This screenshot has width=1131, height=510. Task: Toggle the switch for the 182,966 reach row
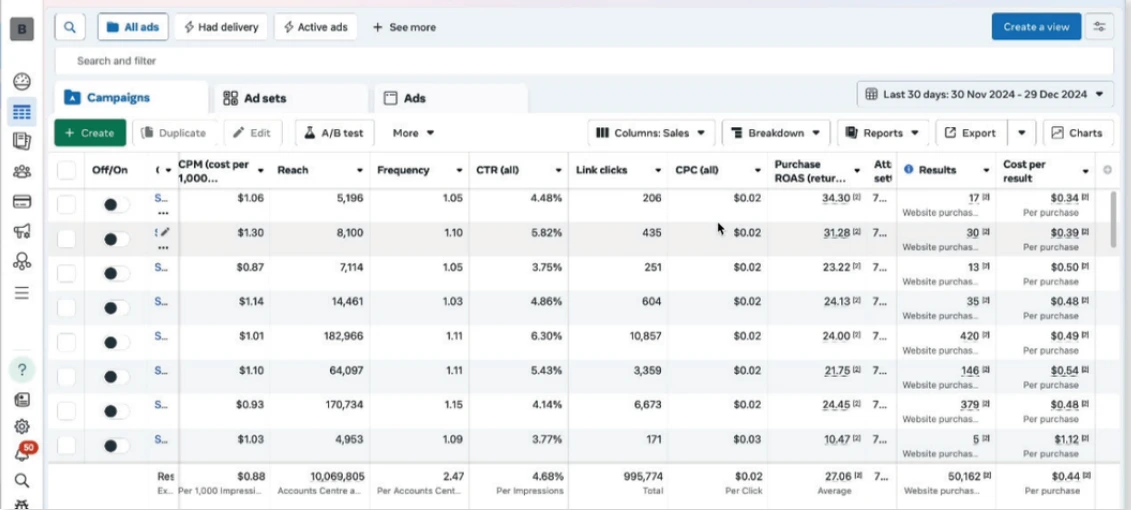(x=116, y=343)
